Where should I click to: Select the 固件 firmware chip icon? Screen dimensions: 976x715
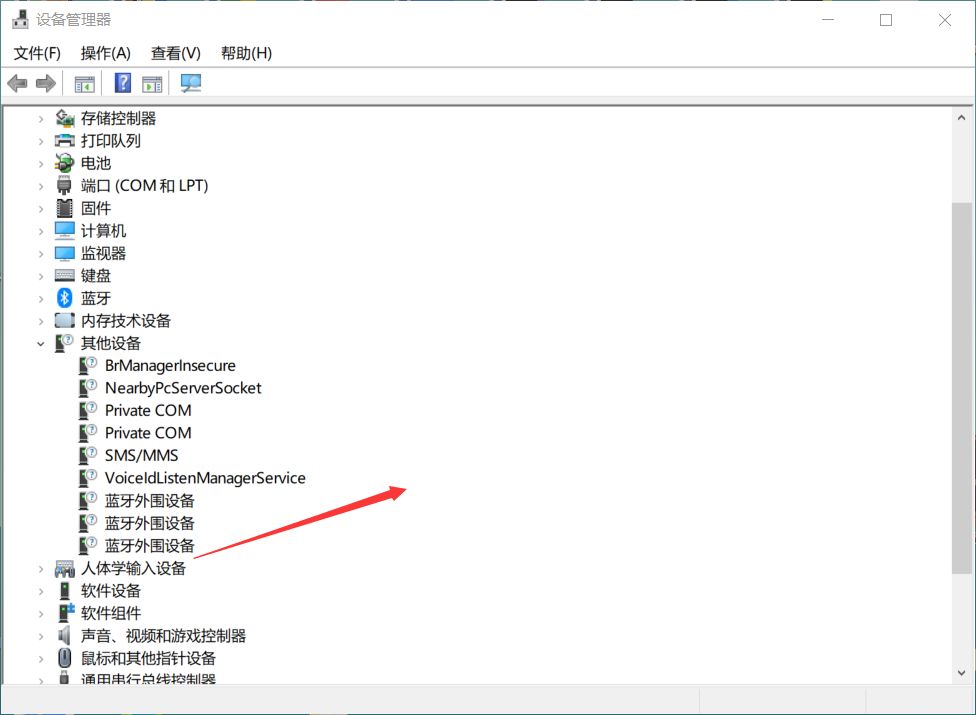[64, 208]
